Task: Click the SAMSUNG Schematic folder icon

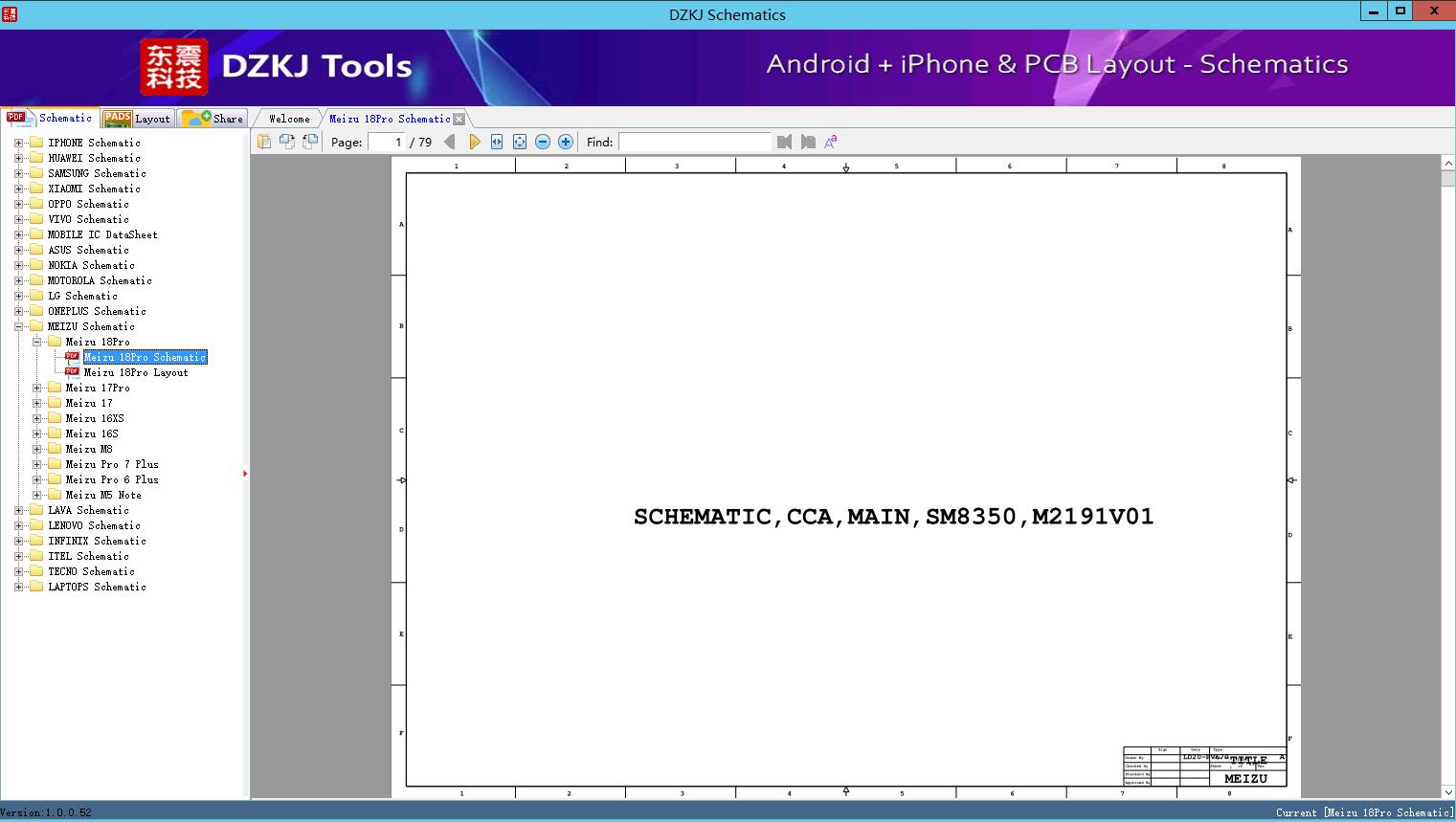Action: tap(36, 173)
